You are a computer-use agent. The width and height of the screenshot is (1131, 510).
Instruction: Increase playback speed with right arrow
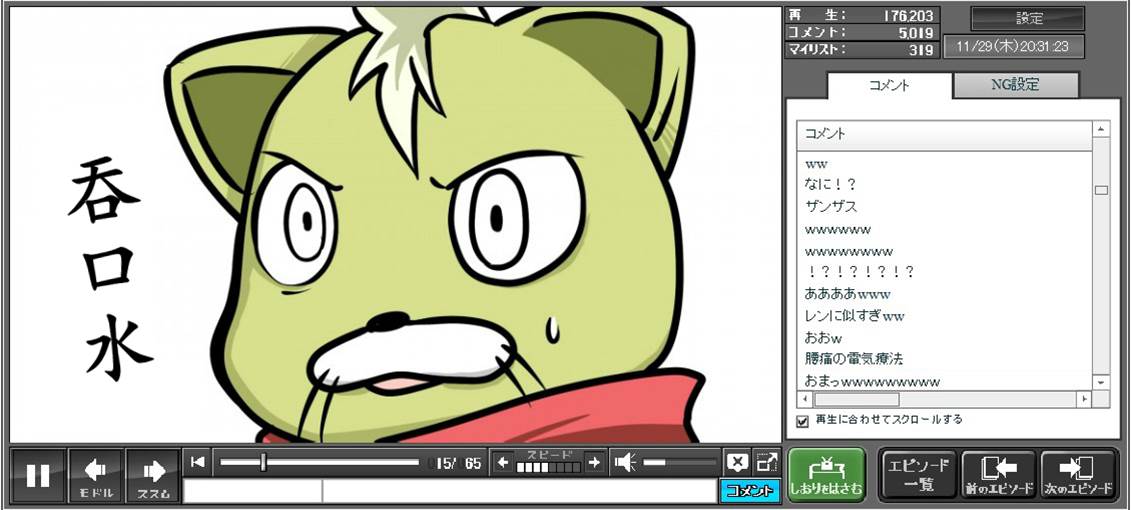point(594,462)
